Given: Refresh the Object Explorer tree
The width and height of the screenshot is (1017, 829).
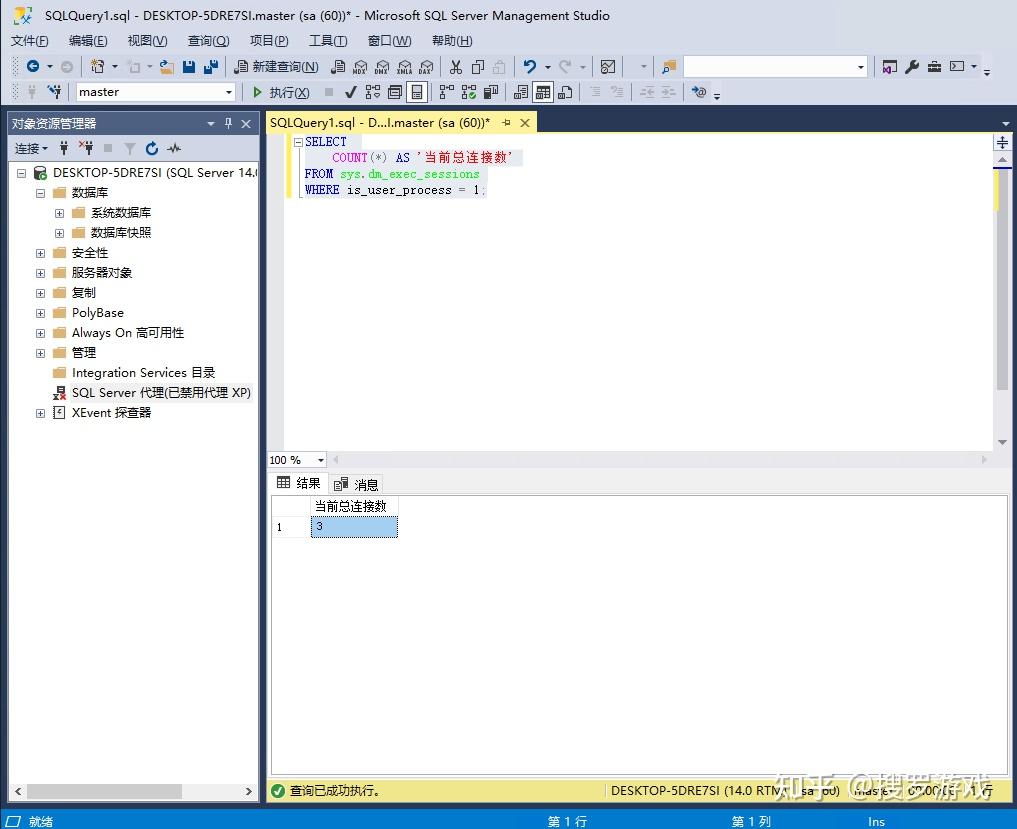Looking at the screenshot, I should pos(152,149).
